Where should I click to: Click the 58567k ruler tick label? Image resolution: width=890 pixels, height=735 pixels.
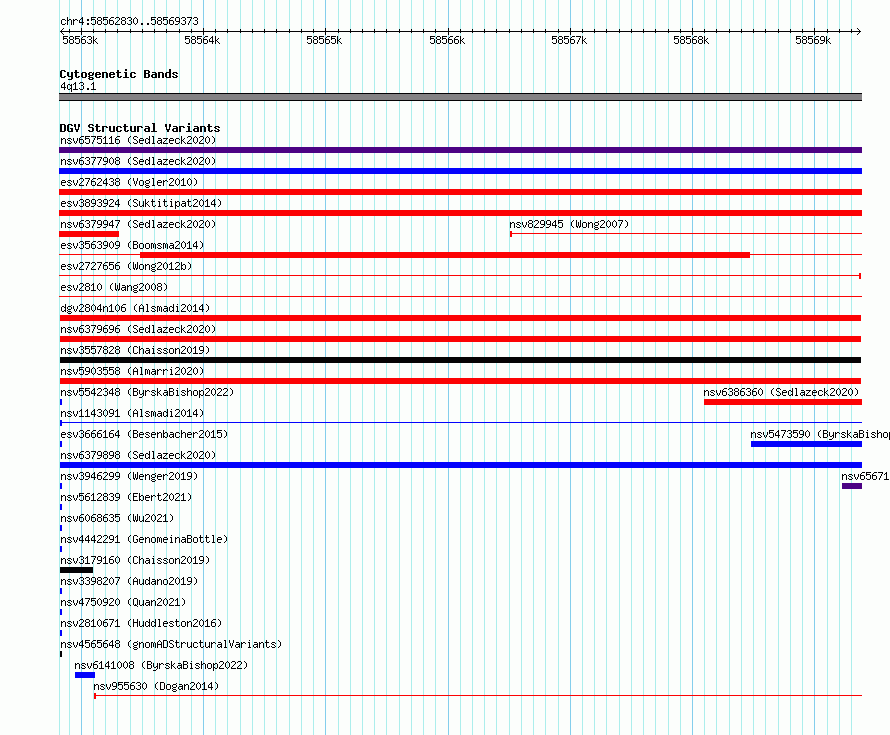point(569,40)
